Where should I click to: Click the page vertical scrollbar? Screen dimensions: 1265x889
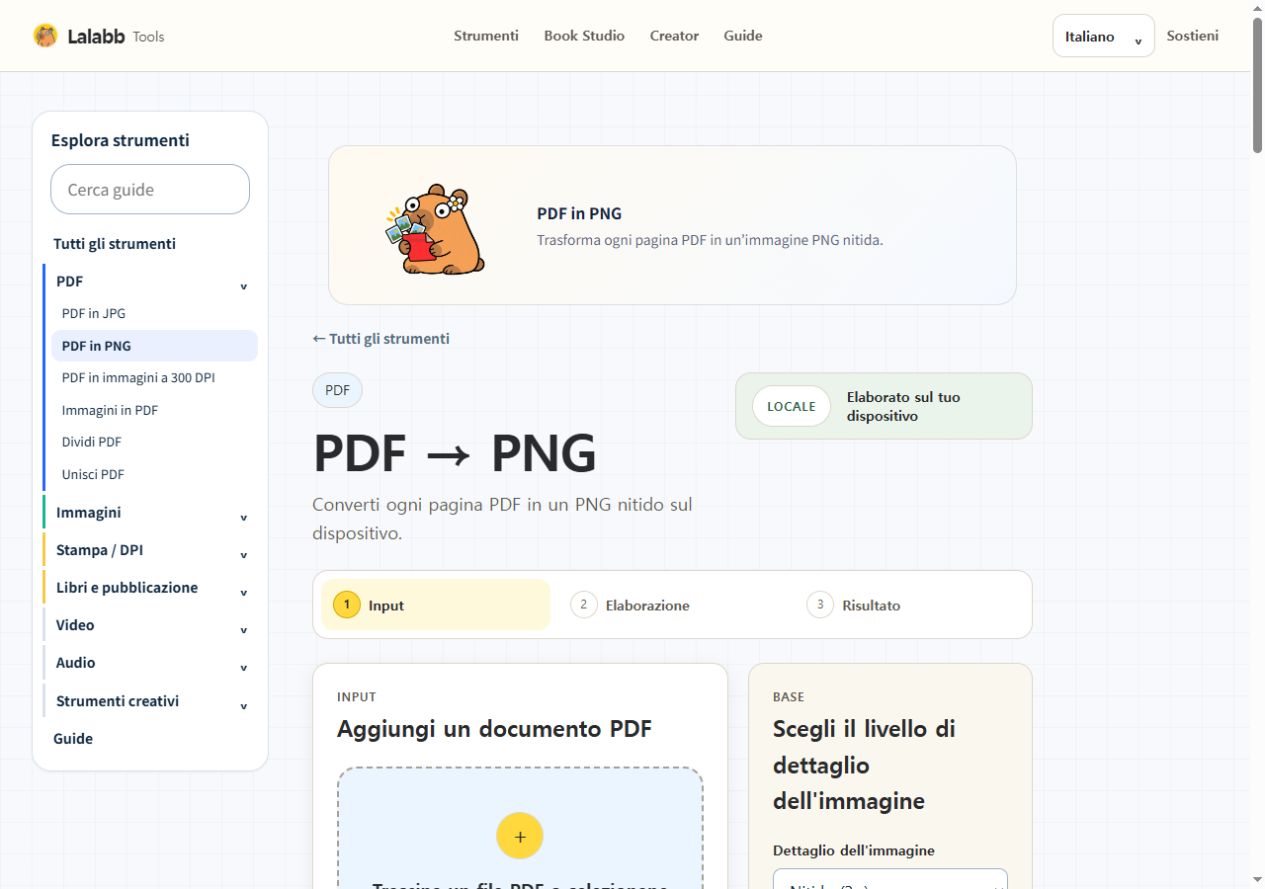[1257, 84]
